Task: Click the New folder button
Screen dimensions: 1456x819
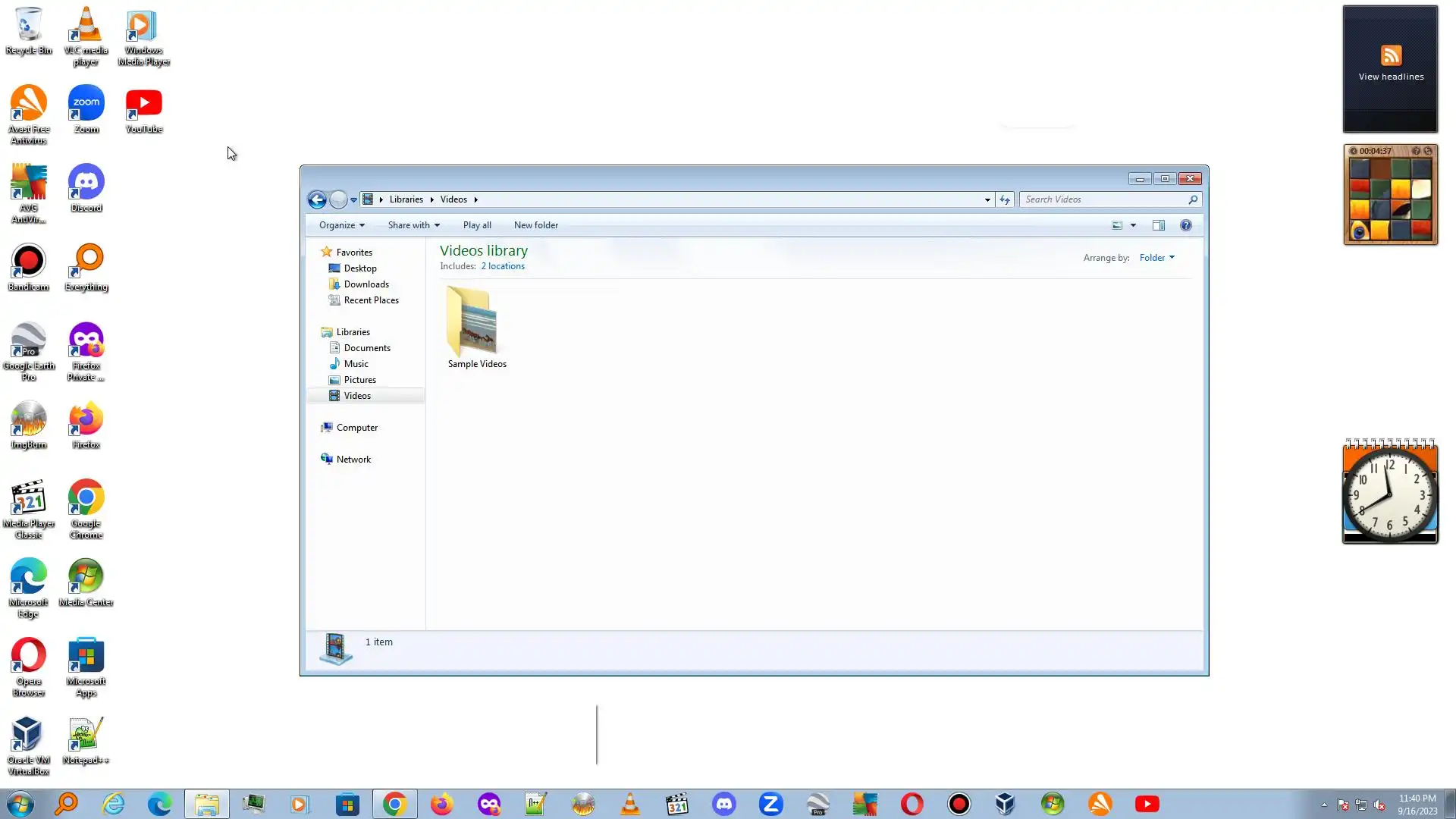Action: coord(535,225)
